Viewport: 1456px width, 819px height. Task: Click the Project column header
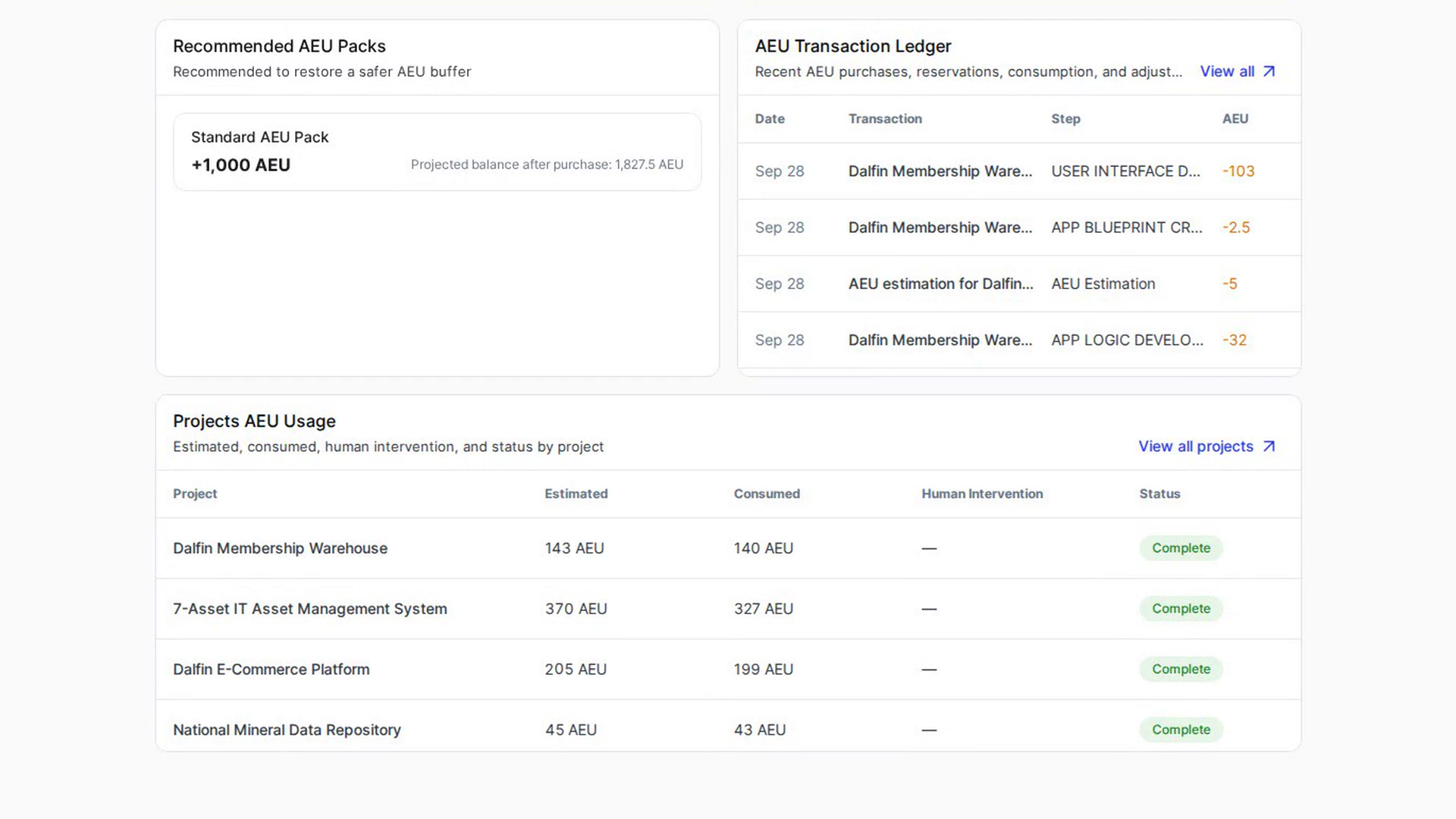[x=195, y=494]
